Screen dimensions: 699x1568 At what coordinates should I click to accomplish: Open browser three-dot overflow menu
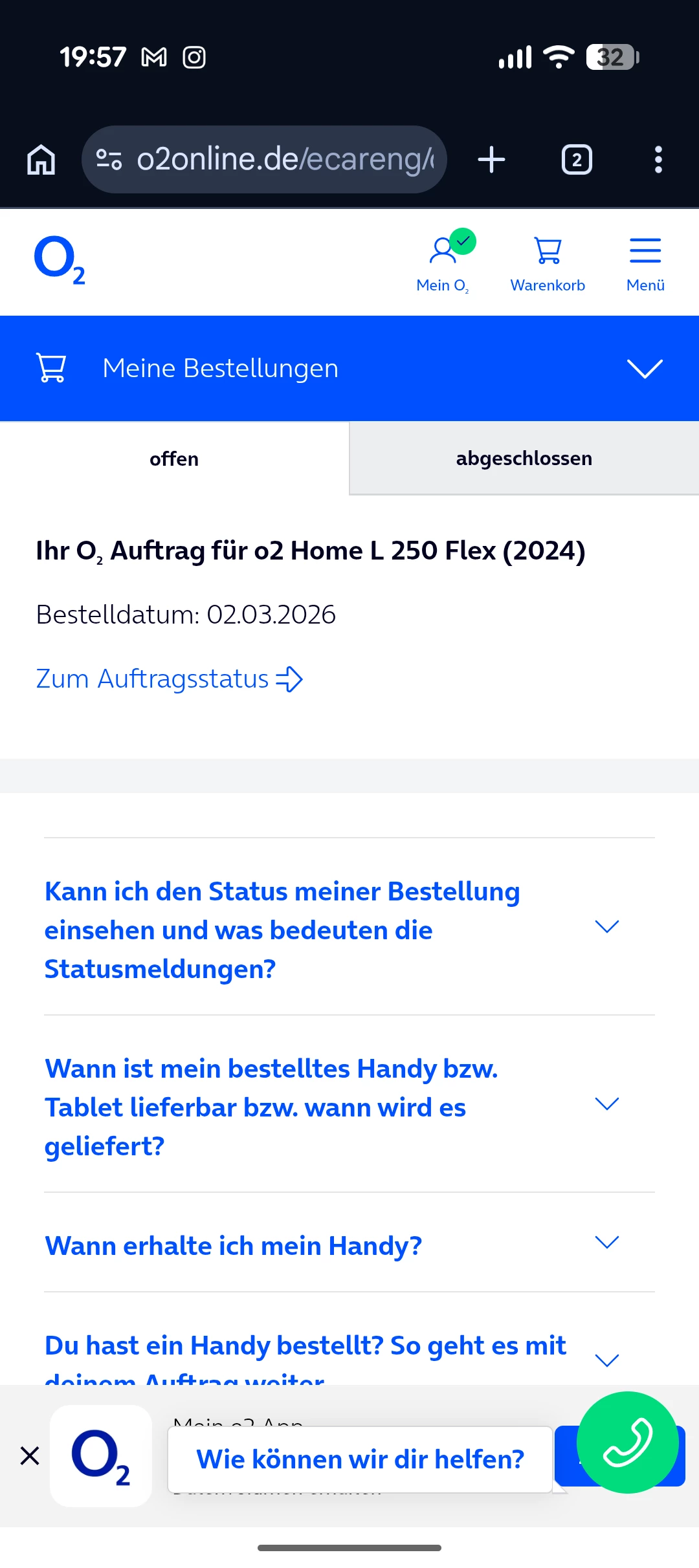pos(658,159)
